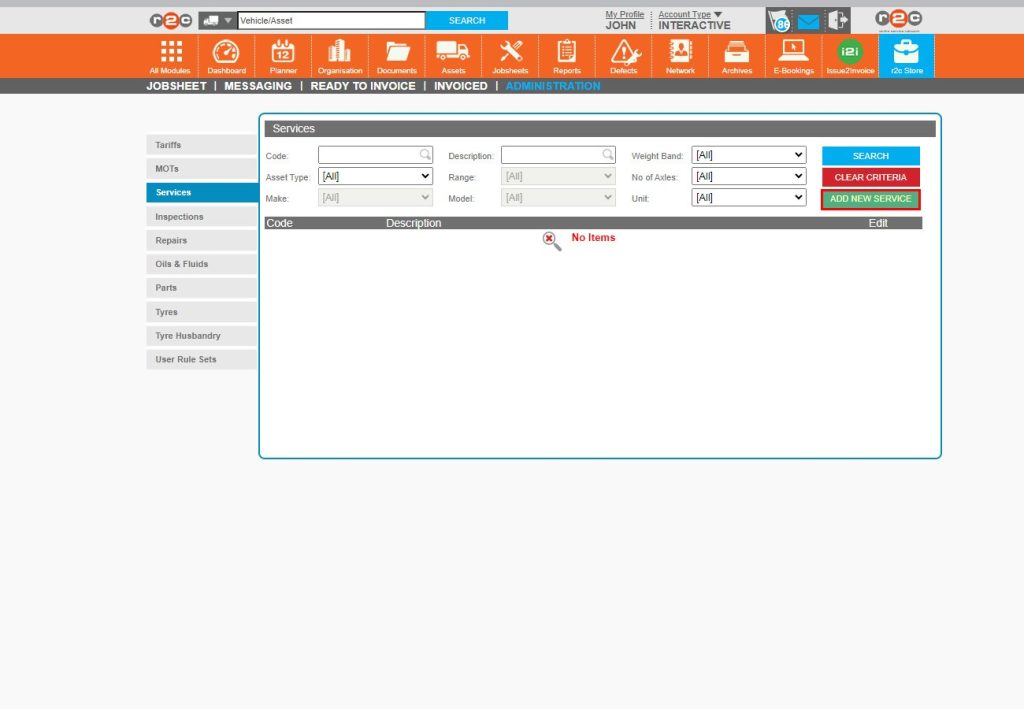Image resolution: width=1024 pixels, height=709 pixels.
Task: Open Tyre Husbandry in the sidebar
Action: coord(202,336)
